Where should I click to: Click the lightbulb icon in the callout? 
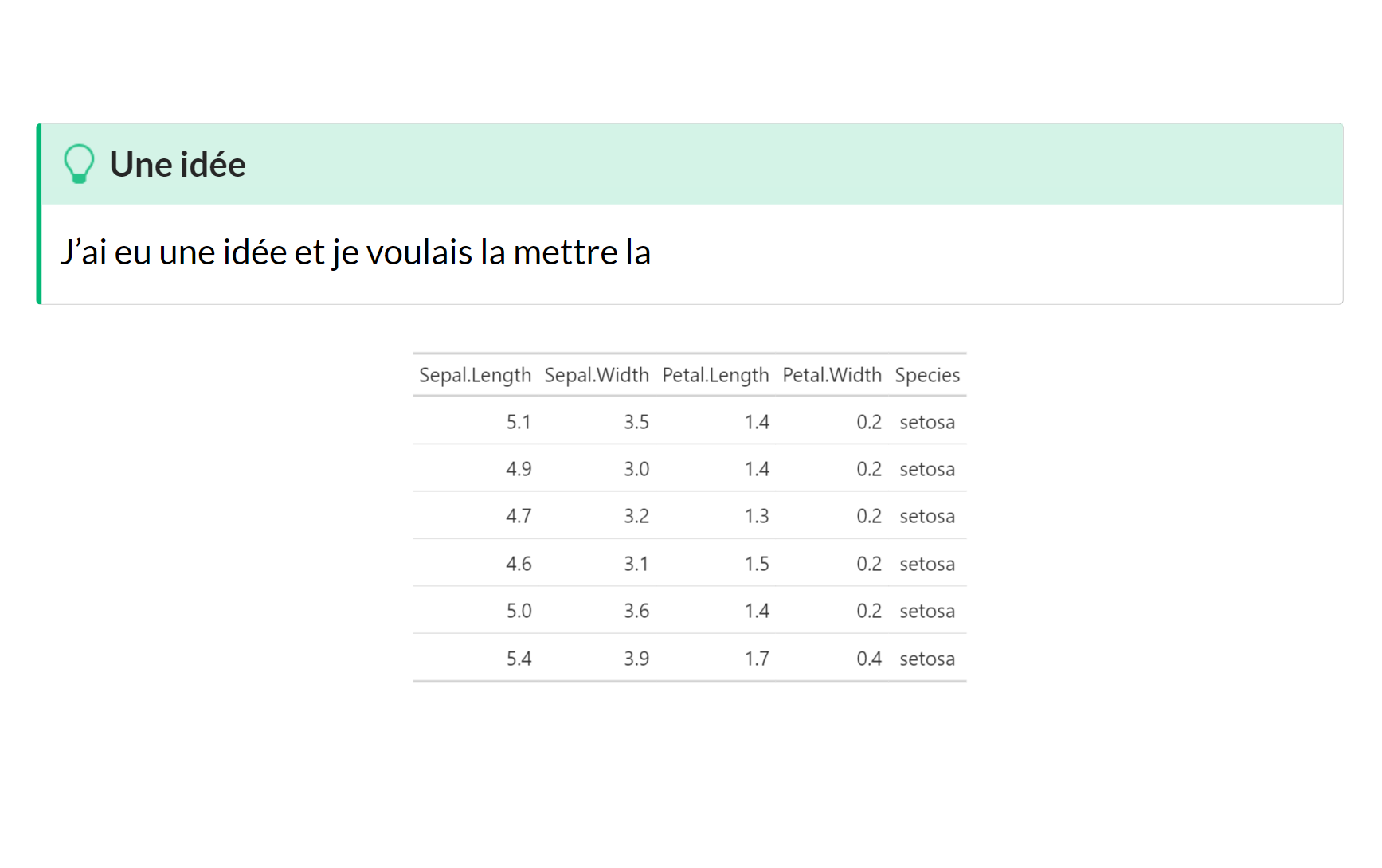point(79,164)
